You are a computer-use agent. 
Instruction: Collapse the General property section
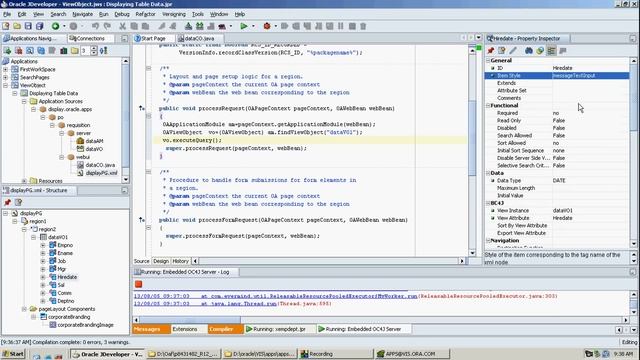(488, 60)
